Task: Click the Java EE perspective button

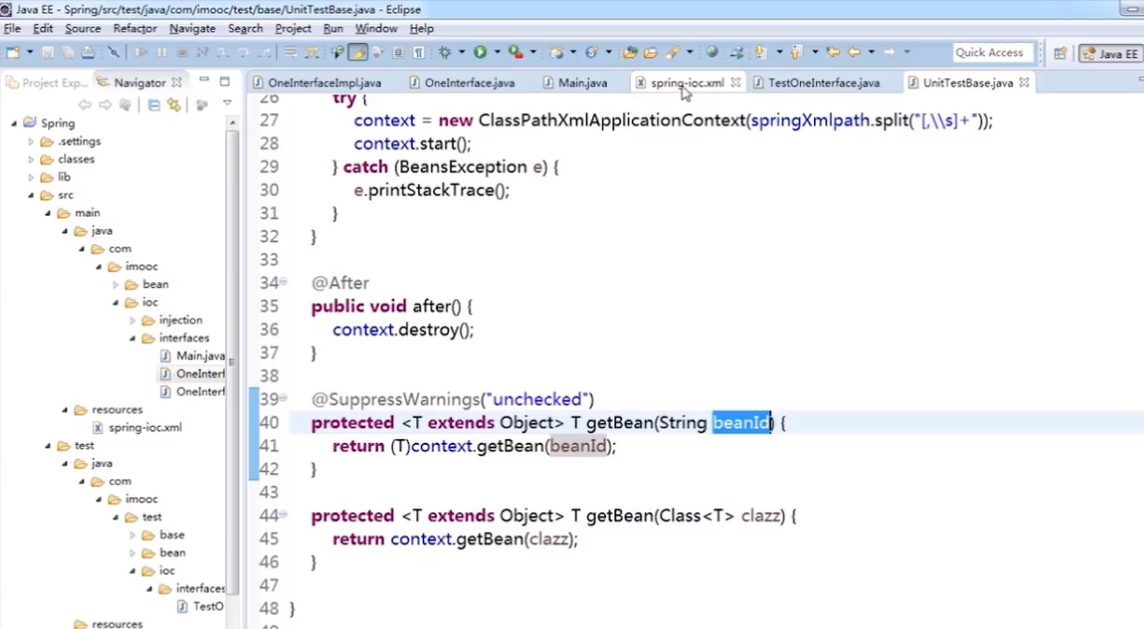Action: (1110, 53)
